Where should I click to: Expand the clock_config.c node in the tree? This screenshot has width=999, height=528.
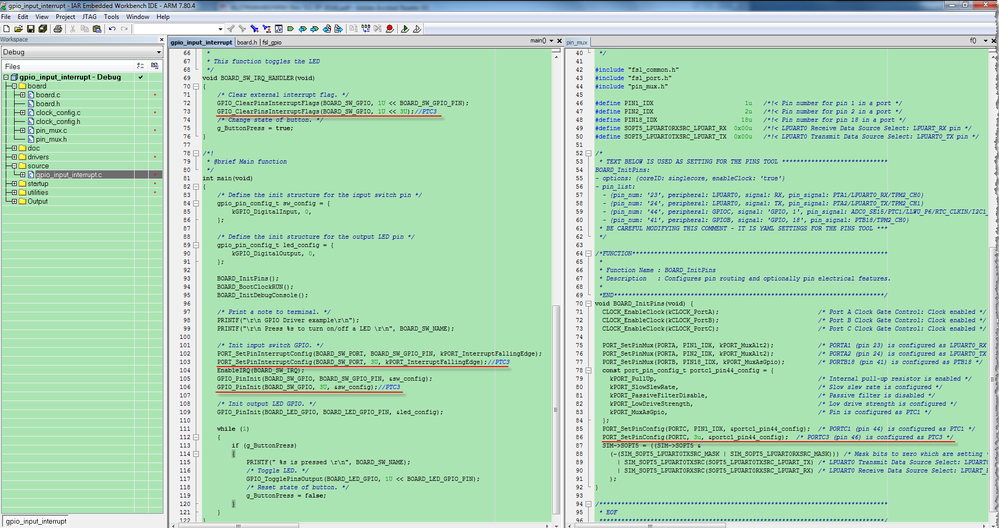(x=21, y=112)
